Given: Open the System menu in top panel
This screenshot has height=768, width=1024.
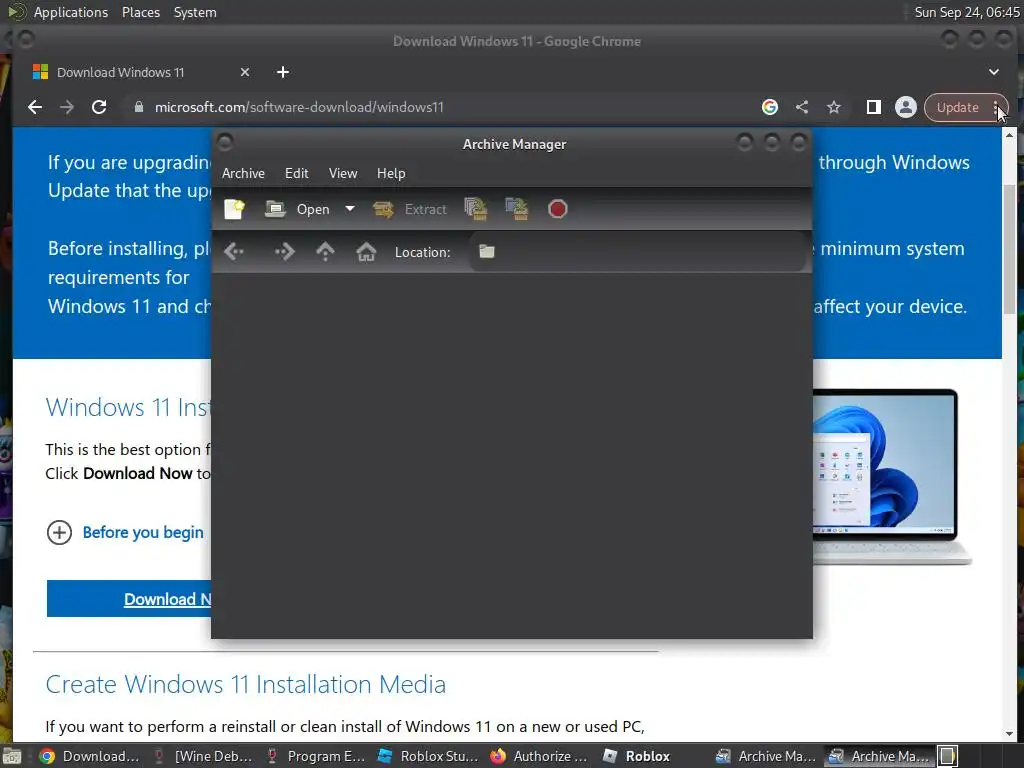Looking at the screenshot, I should tap(195, 12).
